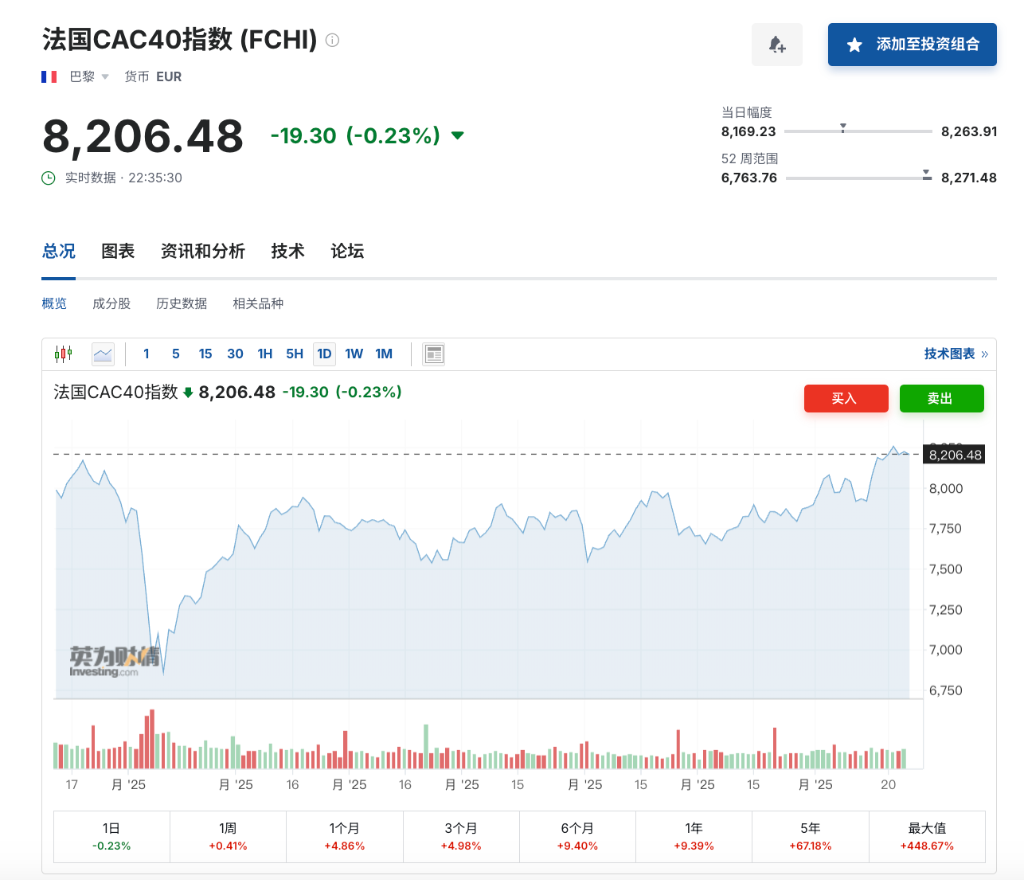Click the French flag icon

(49, 77)
